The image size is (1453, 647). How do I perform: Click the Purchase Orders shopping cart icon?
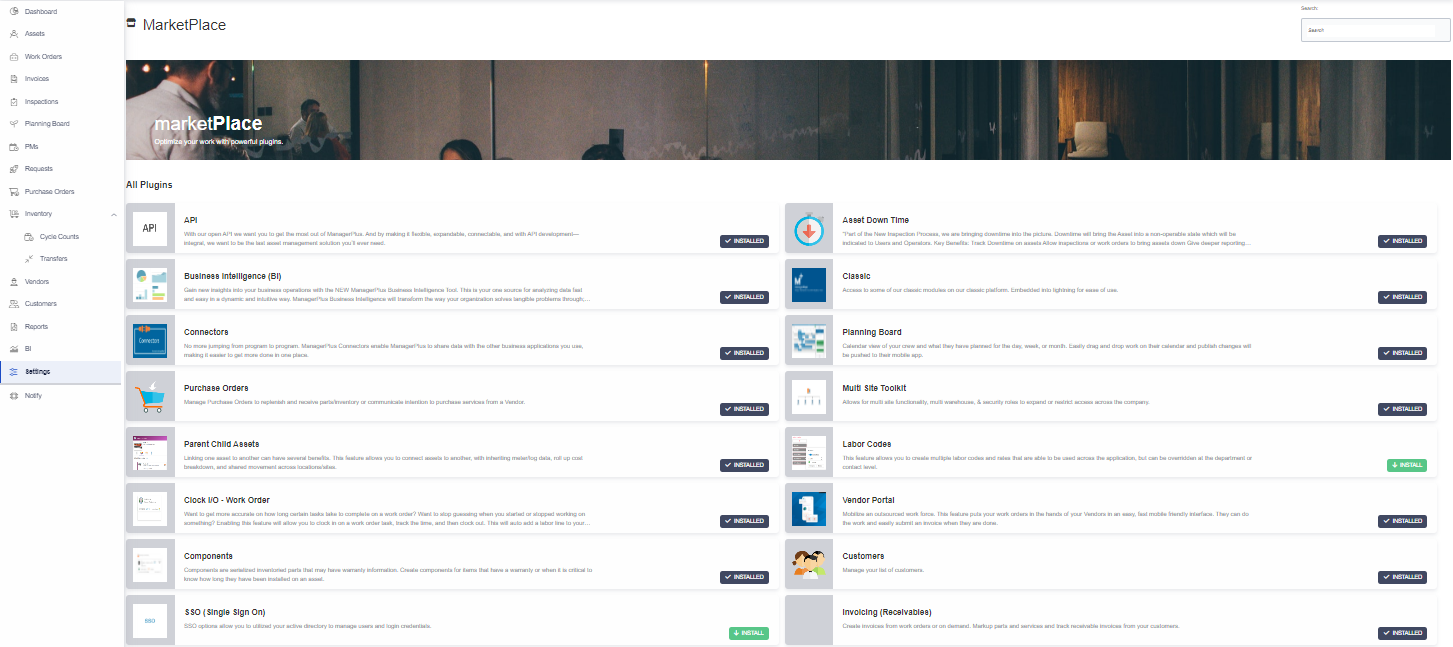pyautogui.click(x=150, y=396)
